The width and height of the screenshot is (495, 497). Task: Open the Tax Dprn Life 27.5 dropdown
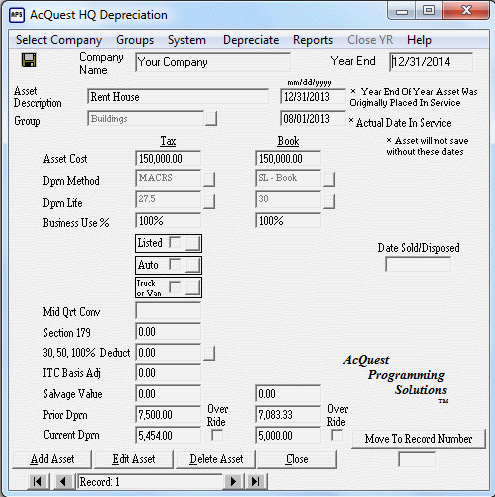pyautogui.click(x=209, y=201)
